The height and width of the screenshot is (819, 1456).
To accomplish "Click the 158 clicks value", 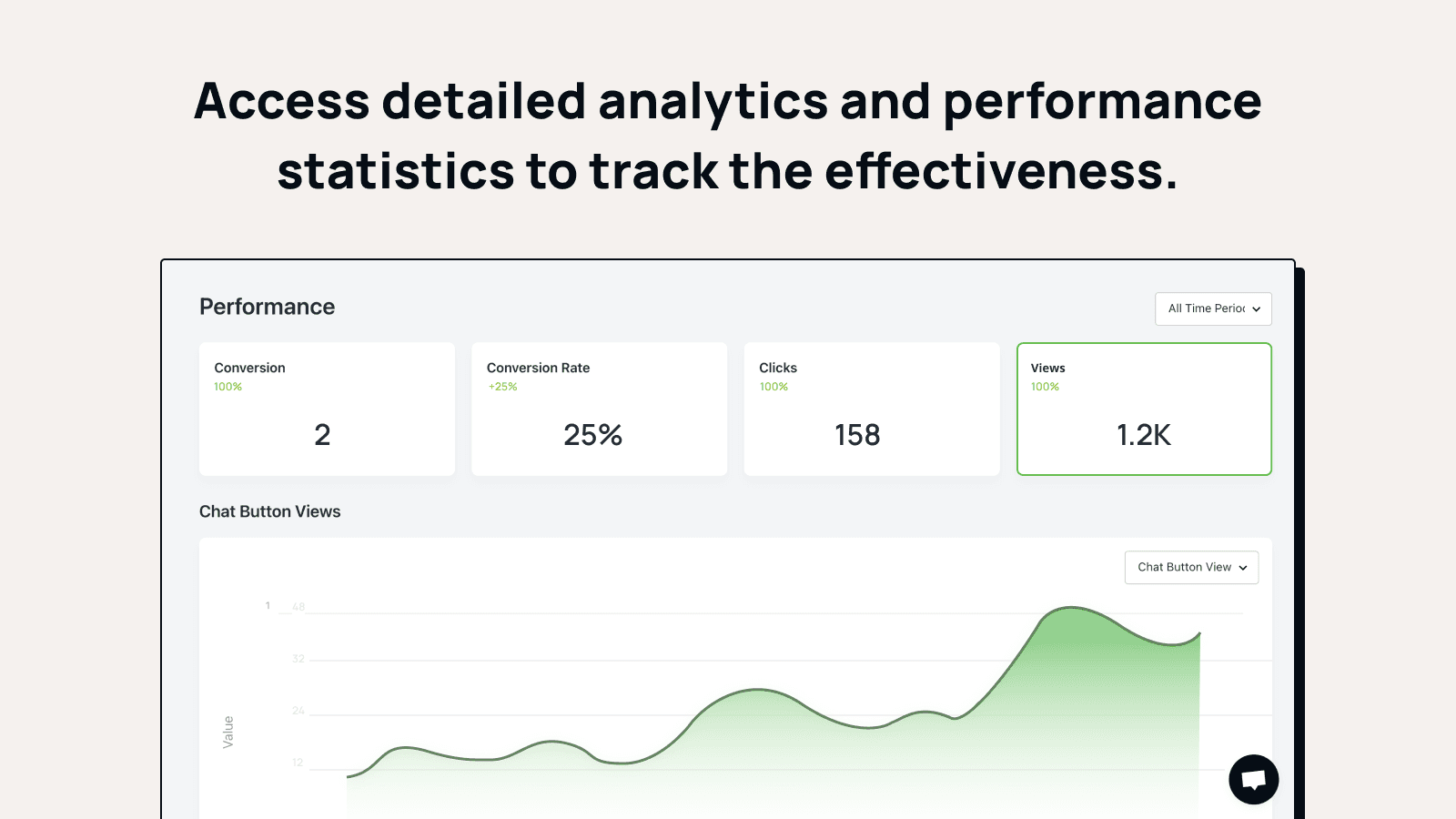I will pyautogui.click(x=857, y=435).
